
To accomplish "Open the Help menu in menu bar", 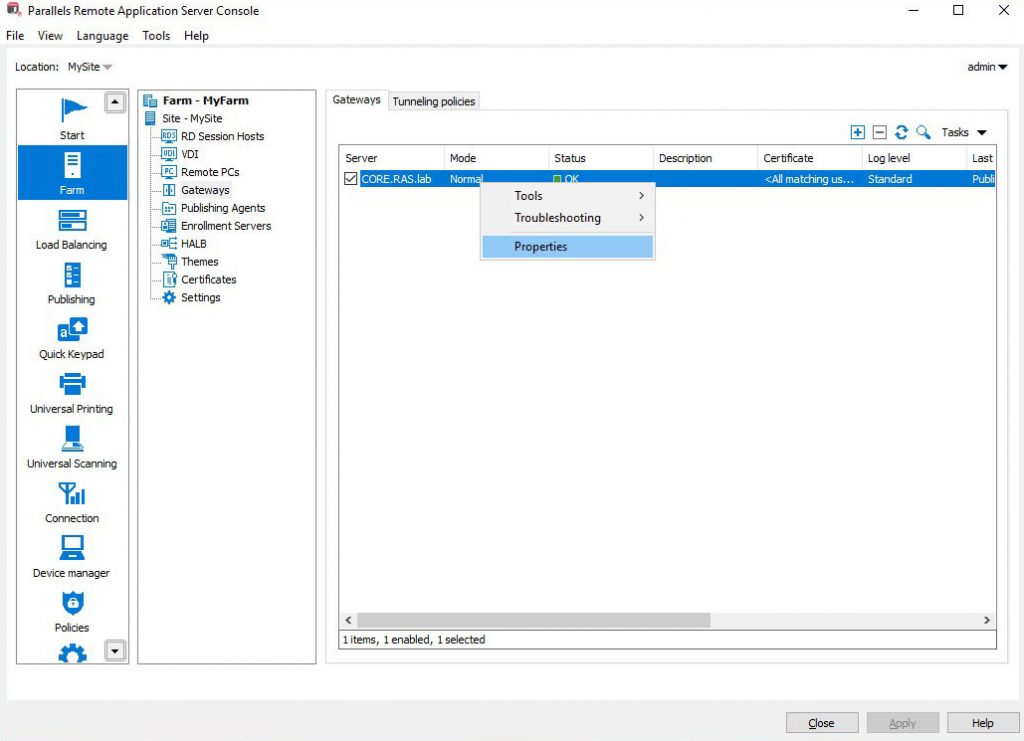I will tap(196, 36).
